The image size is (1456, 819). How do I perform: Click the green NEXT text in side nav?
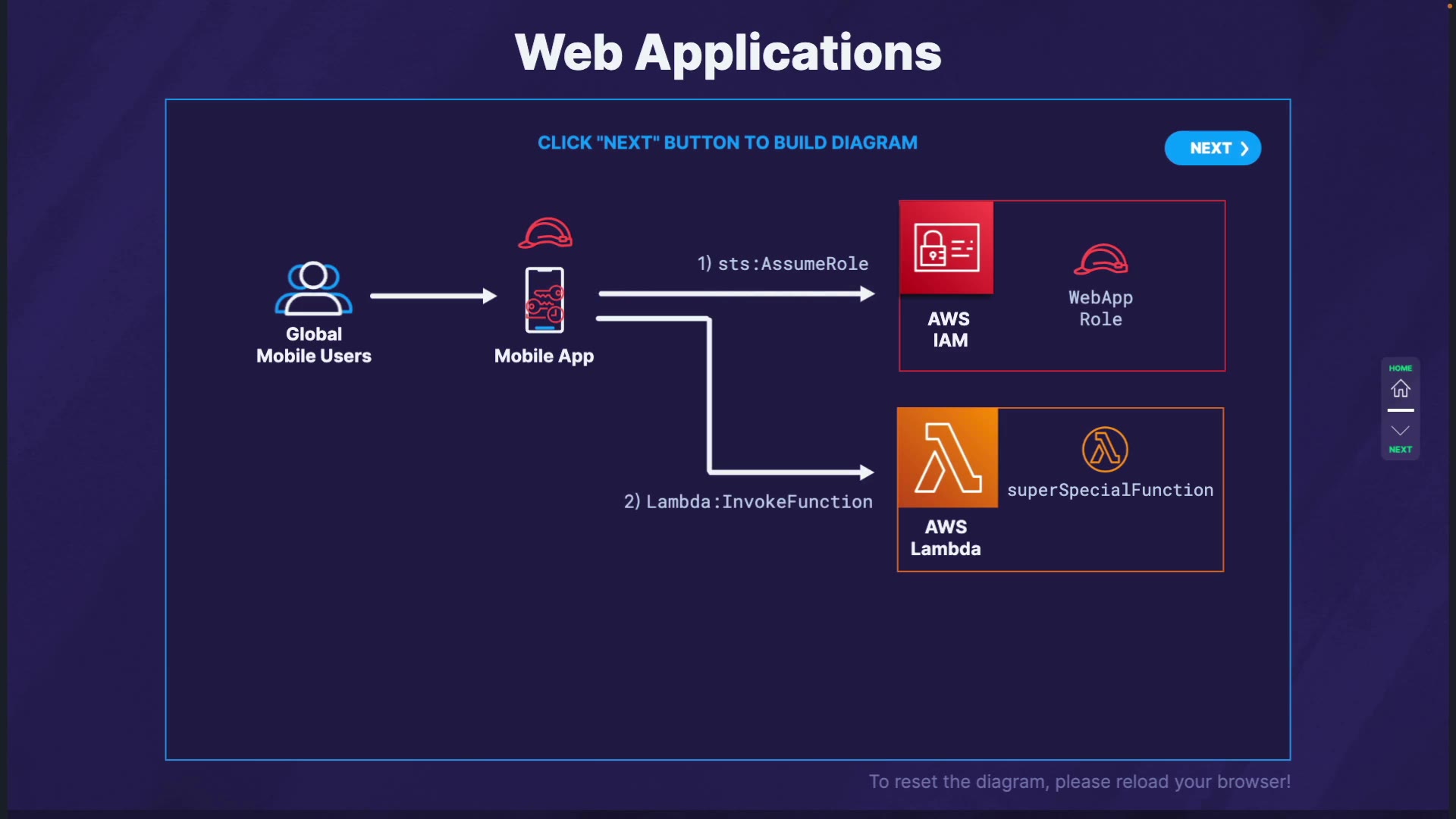click(1400, 450)
